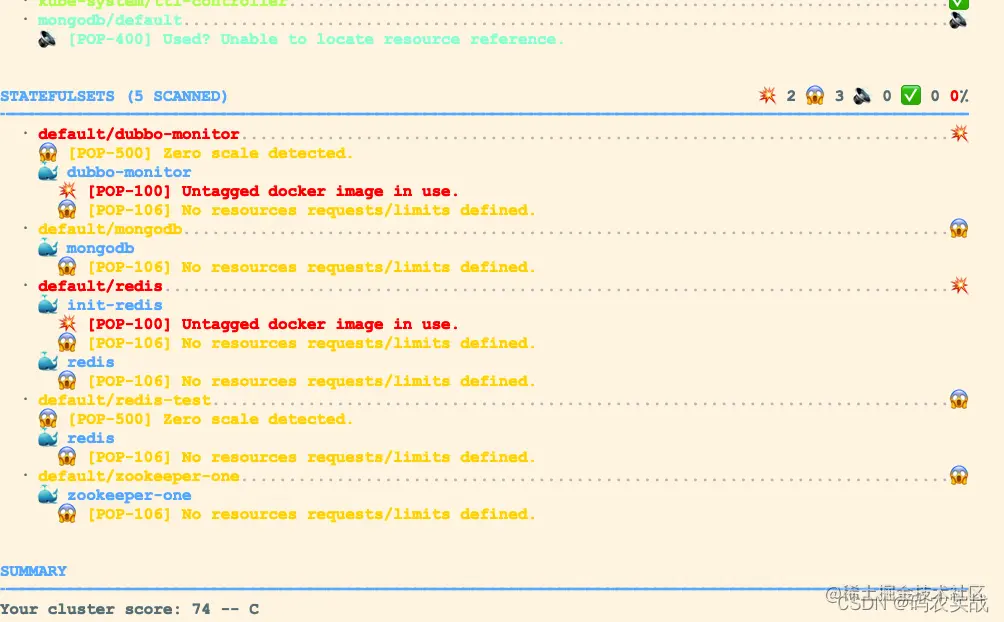The height and width of the screenshot is (622, 1004).
Task: Click the explosion icon ending the default/redis row
Action: [959, 286]
